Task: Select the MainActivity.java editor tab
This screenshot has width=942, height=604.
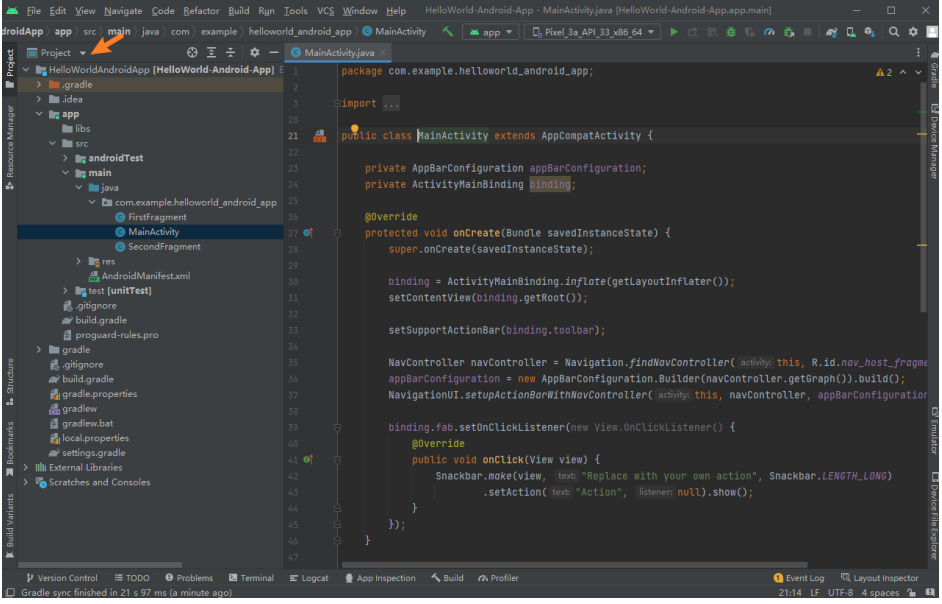Action: [340, 52]
